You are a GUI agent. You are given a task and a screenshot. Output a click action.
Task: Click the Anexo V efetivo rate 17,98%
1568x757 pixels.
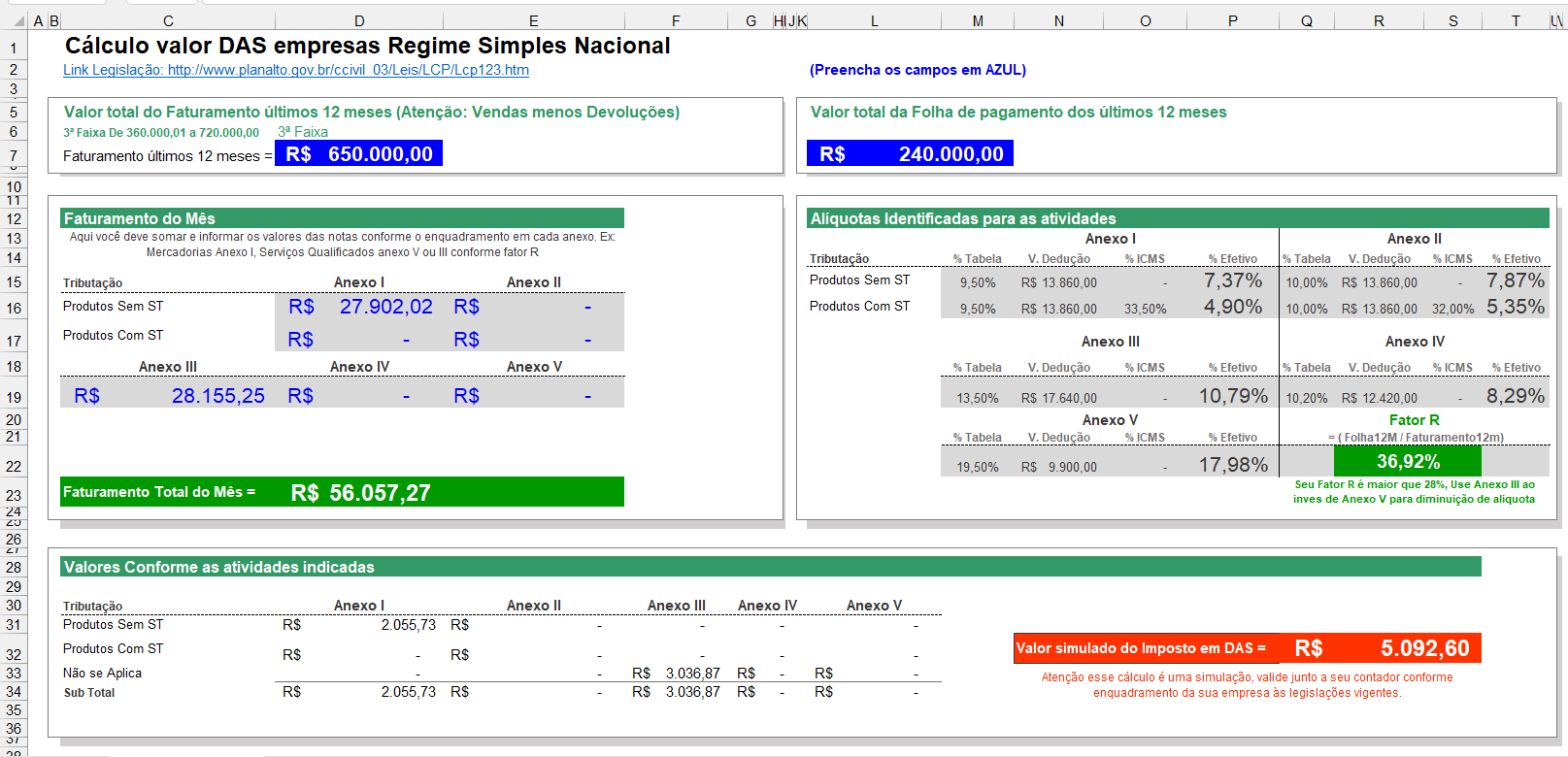[1233, 465]
